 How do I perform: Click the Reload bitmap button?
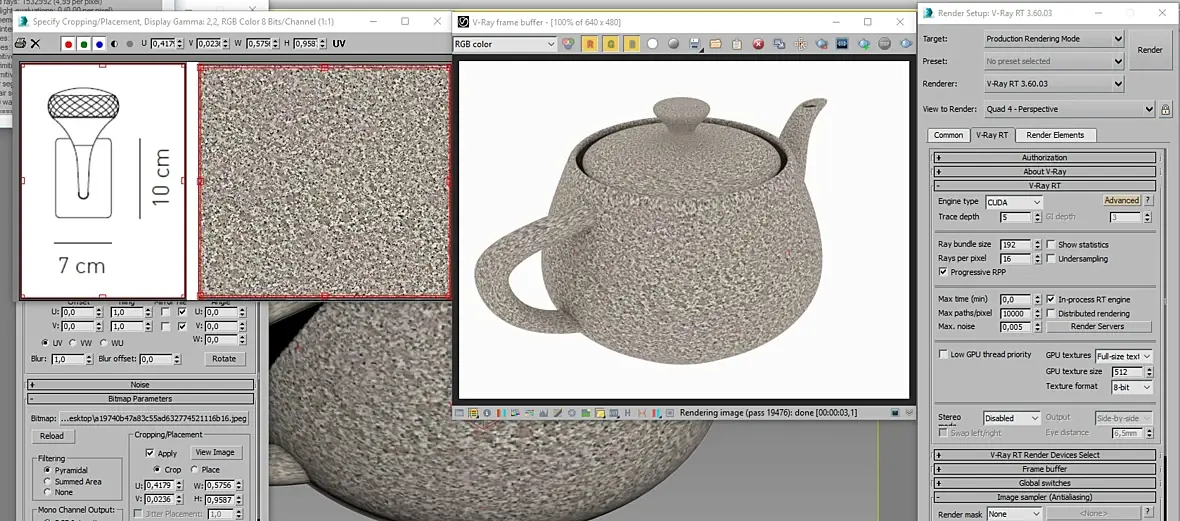[x=51, y=436]
